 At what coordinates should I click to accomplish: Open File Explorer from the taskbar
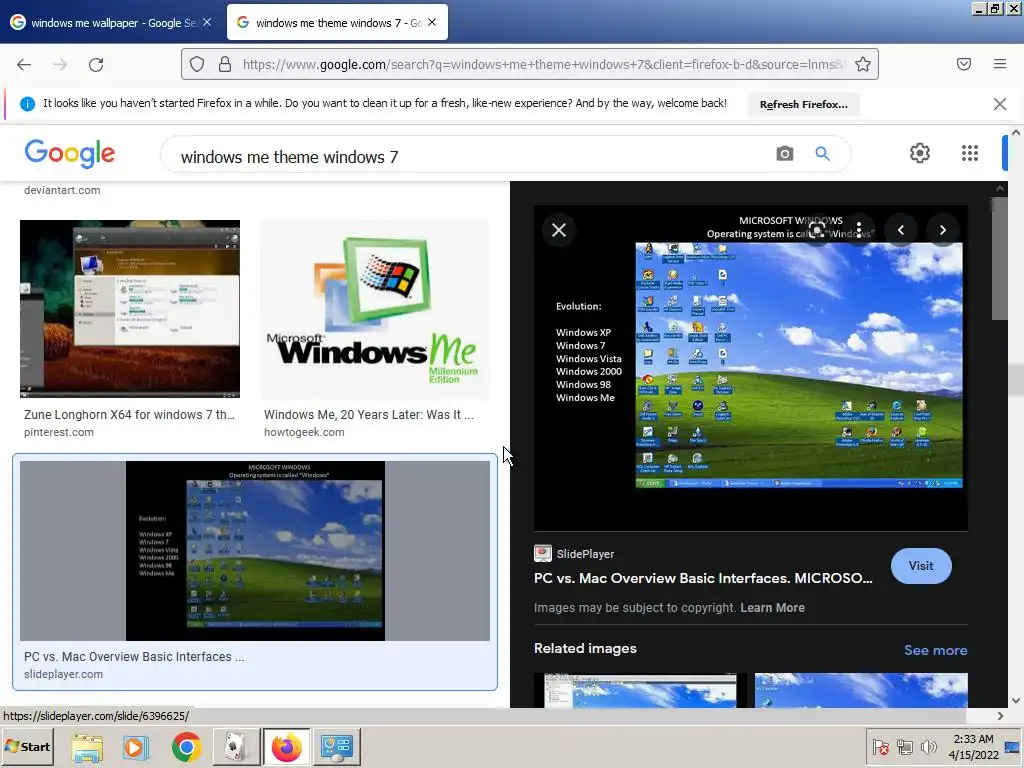pos(87,747)
